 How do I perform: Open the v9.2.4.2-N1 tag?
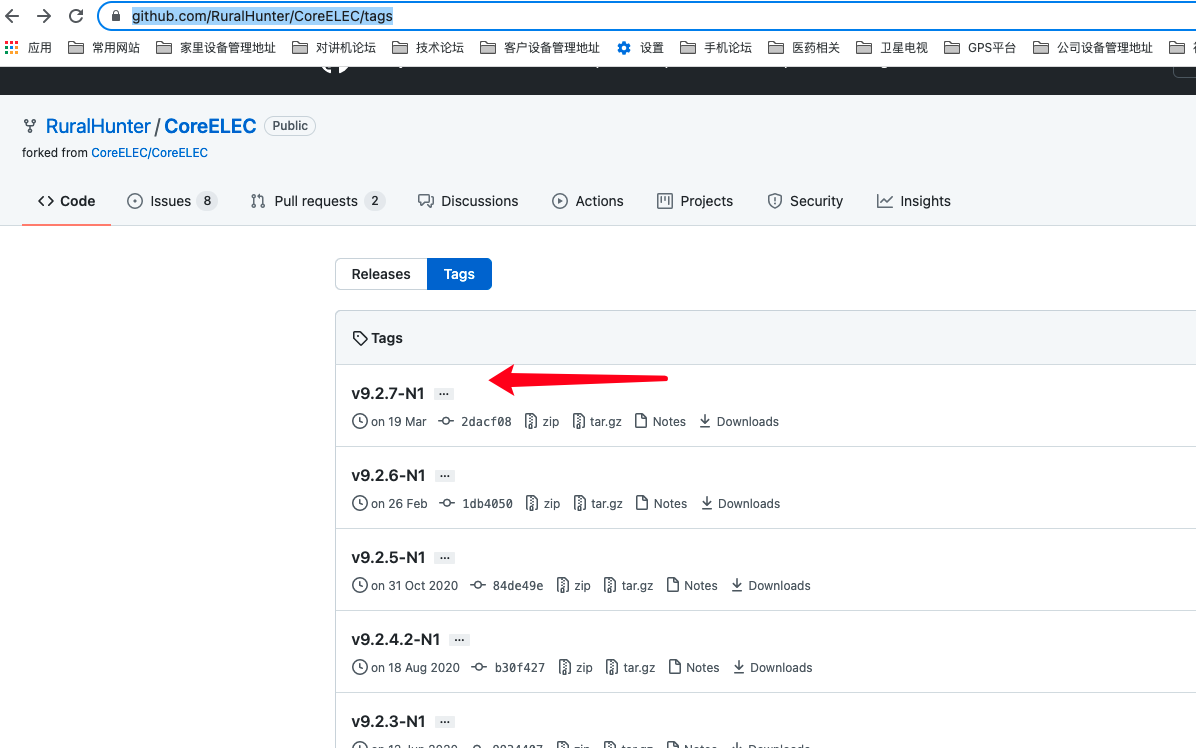pyautogui.click(x=396, y=640)
